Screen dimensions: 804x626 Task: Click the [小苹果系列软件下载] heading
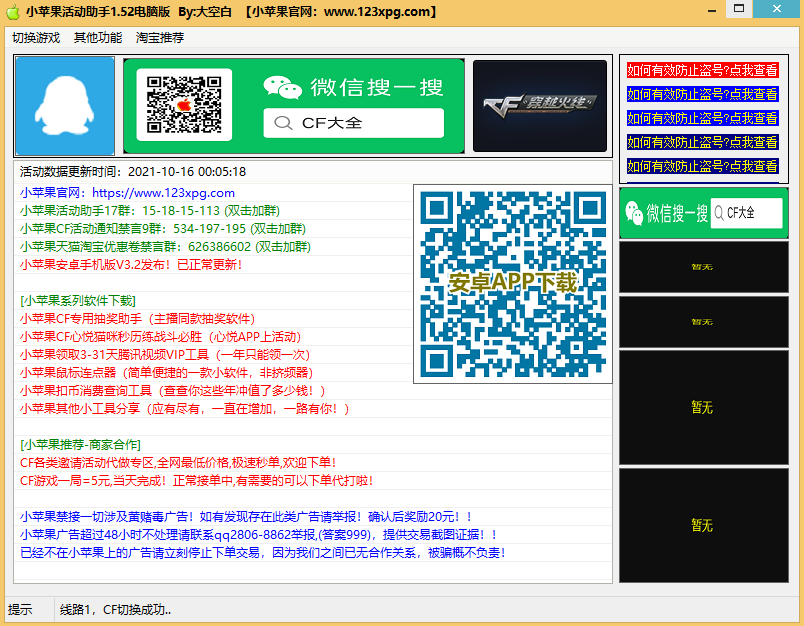(78, 300)
